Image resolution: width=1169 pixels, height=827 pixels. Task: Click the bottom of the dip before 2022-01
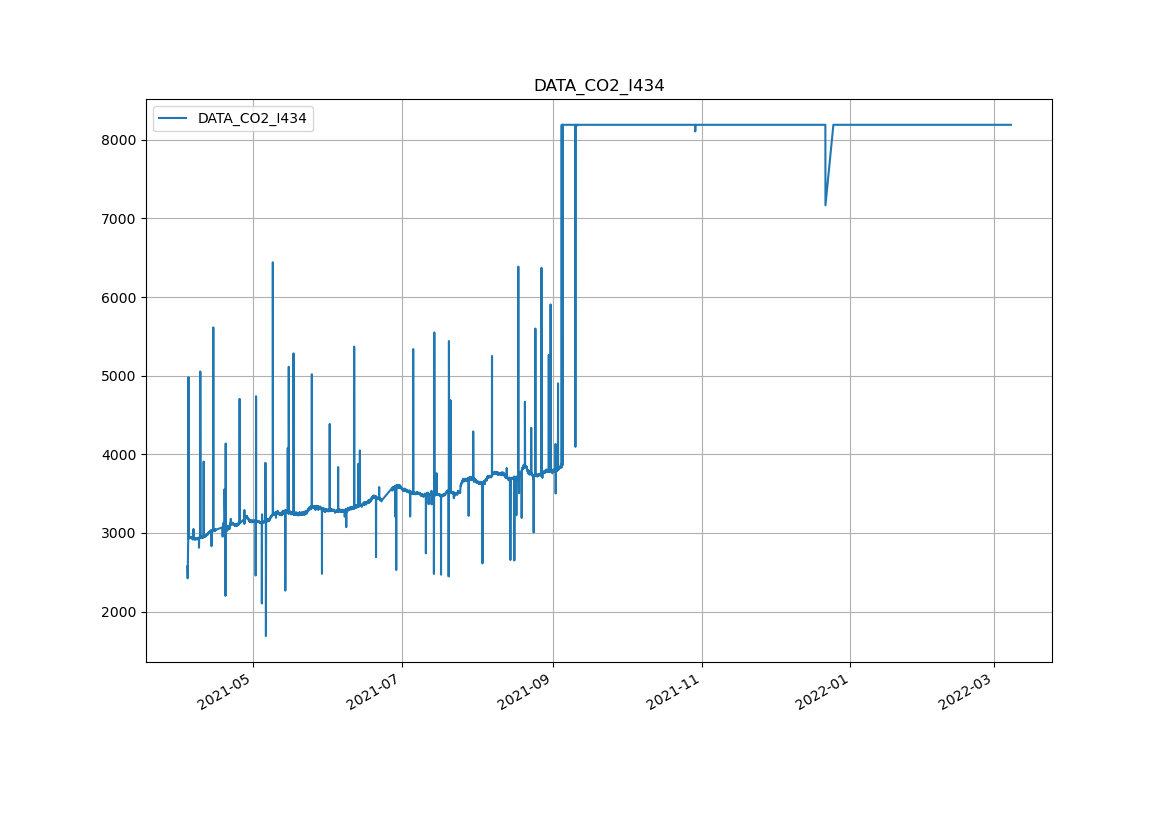[825, 205]
